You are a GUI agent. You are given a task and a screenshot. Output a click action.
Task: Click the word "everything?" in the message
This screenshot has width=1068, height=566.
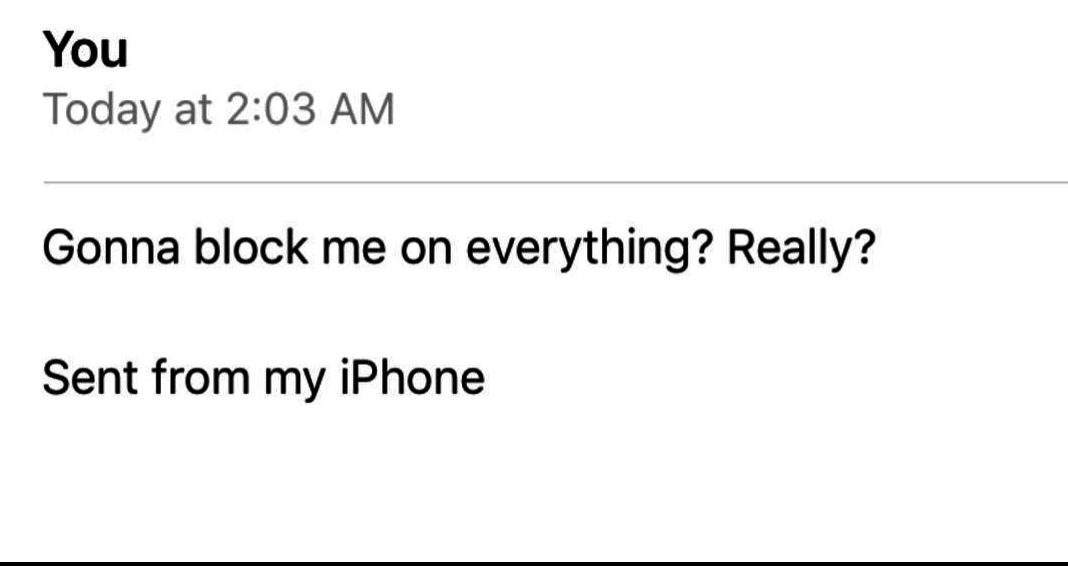(590, 249)
